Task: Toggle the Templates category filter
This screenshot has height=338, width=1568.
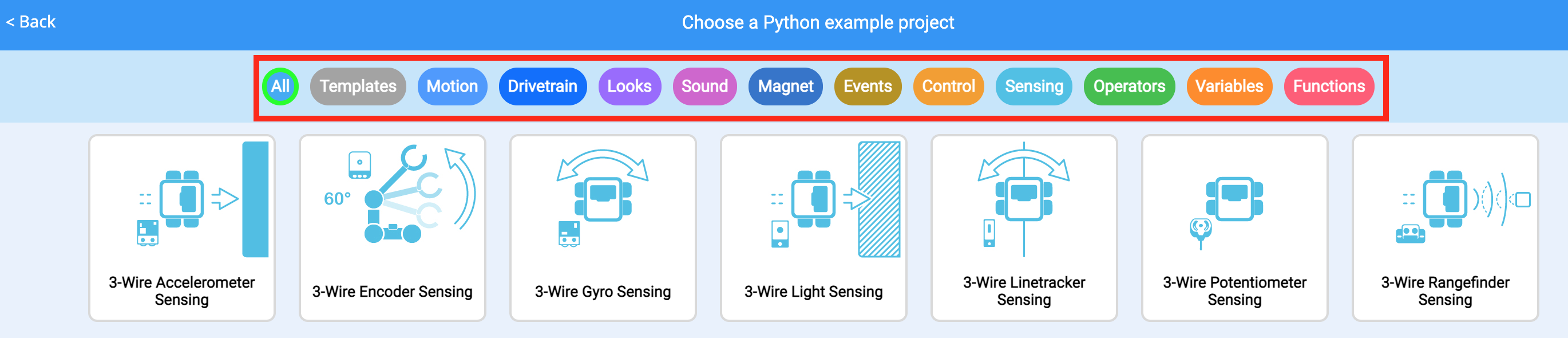Action: click(x=358, y=87)
